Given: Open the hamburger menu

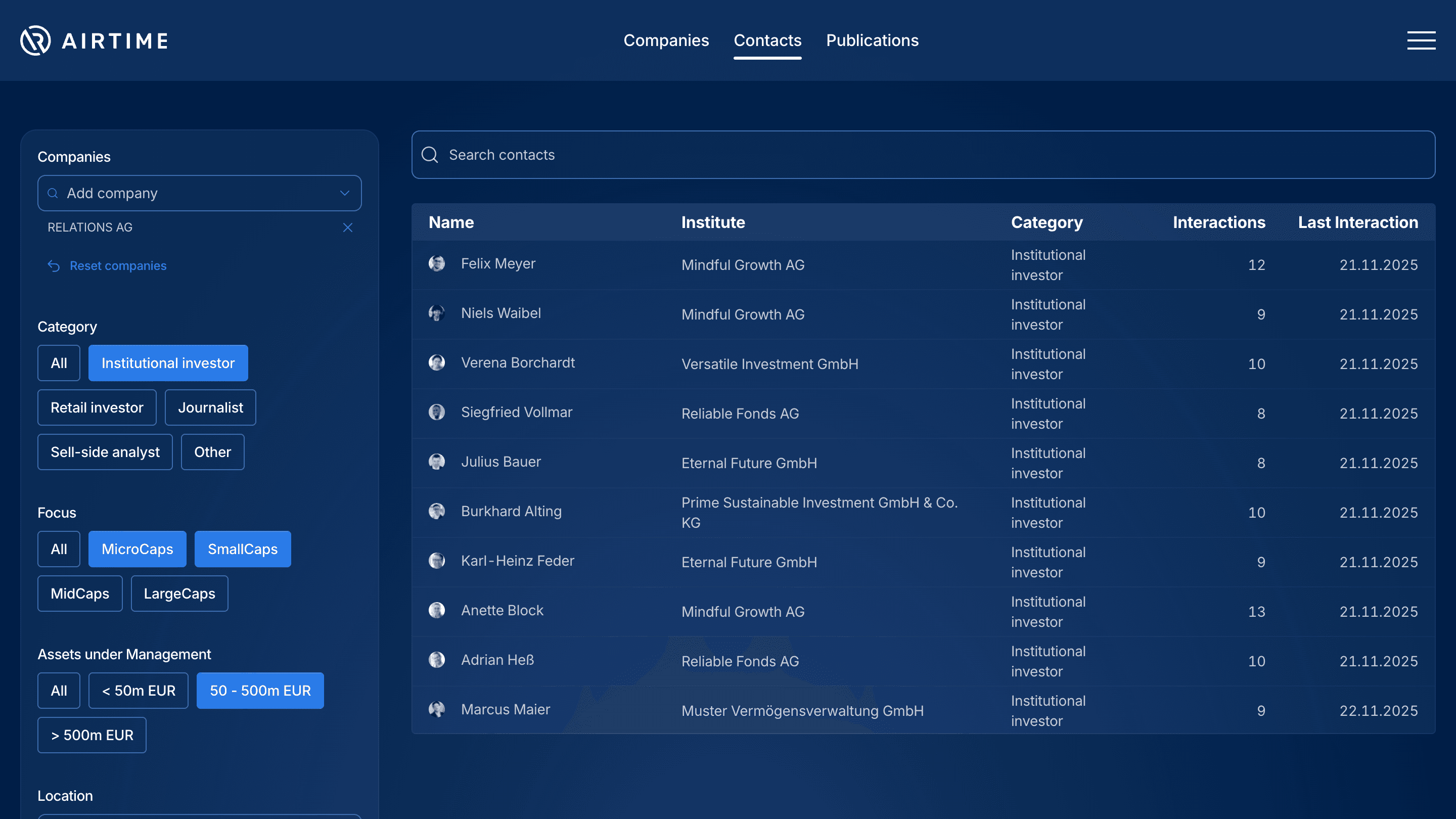Looking at the screenshot, I should (1421, 40).
